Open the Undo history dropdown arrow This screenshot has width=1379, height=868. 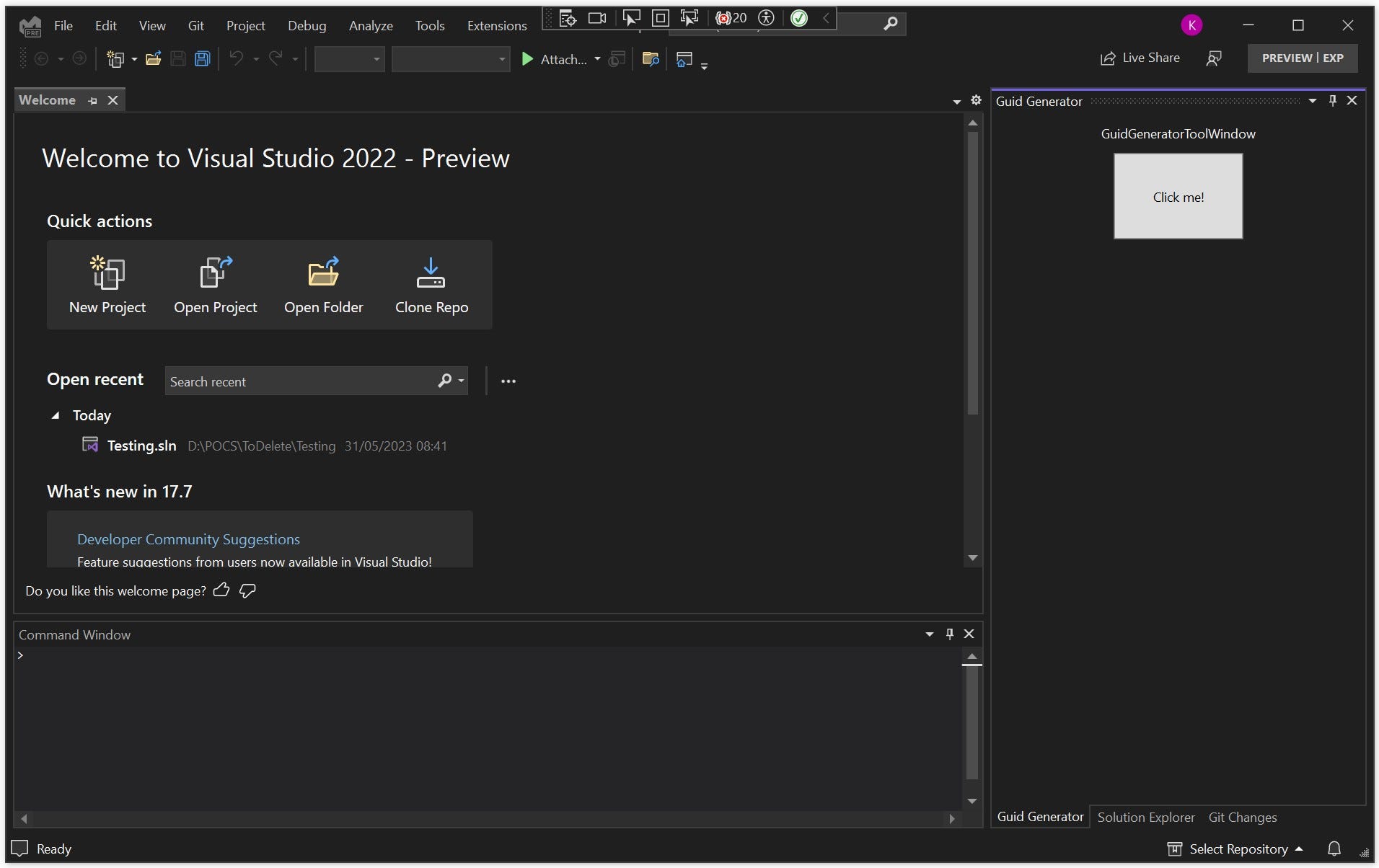coord(256,60)
